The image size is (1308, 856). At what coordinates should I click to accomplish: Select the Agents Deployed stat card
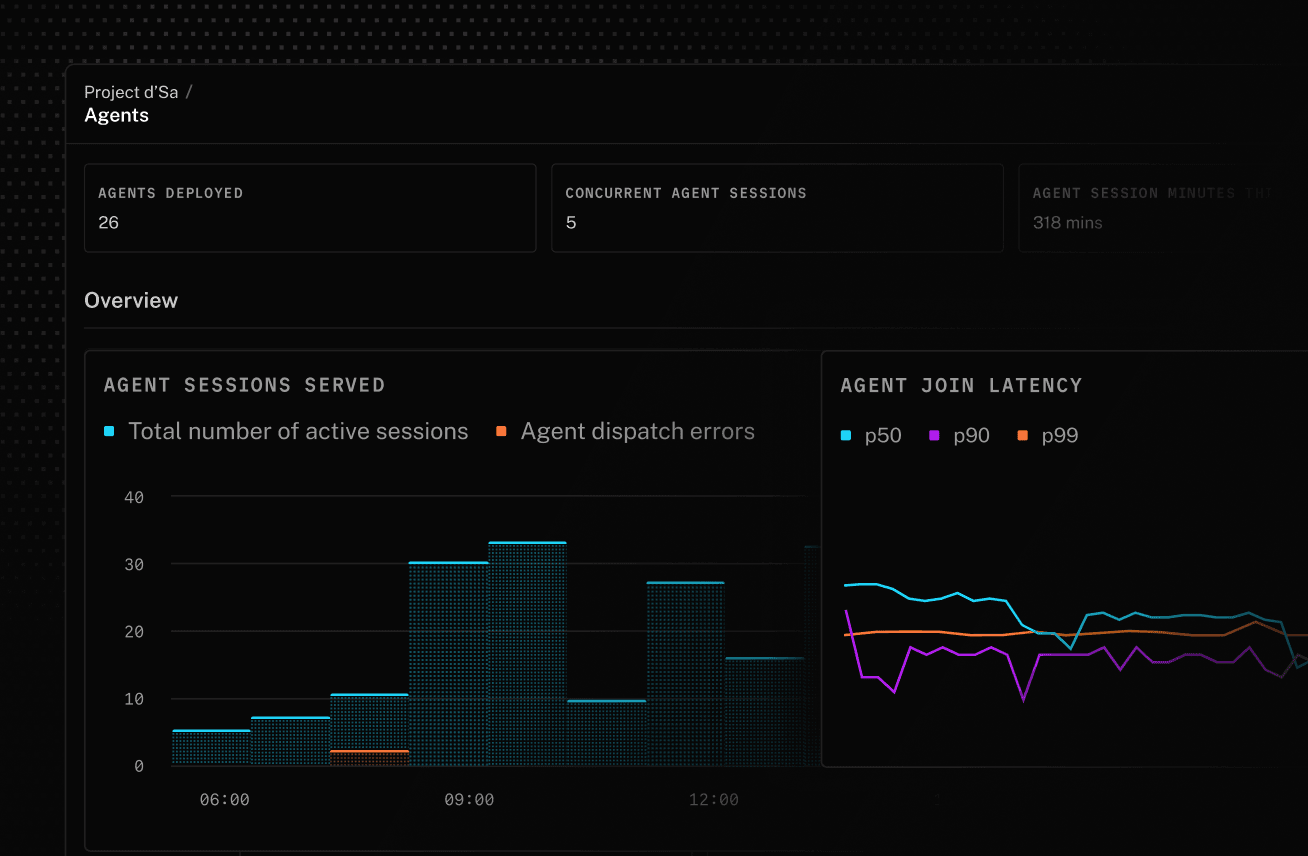coord(310,208)
